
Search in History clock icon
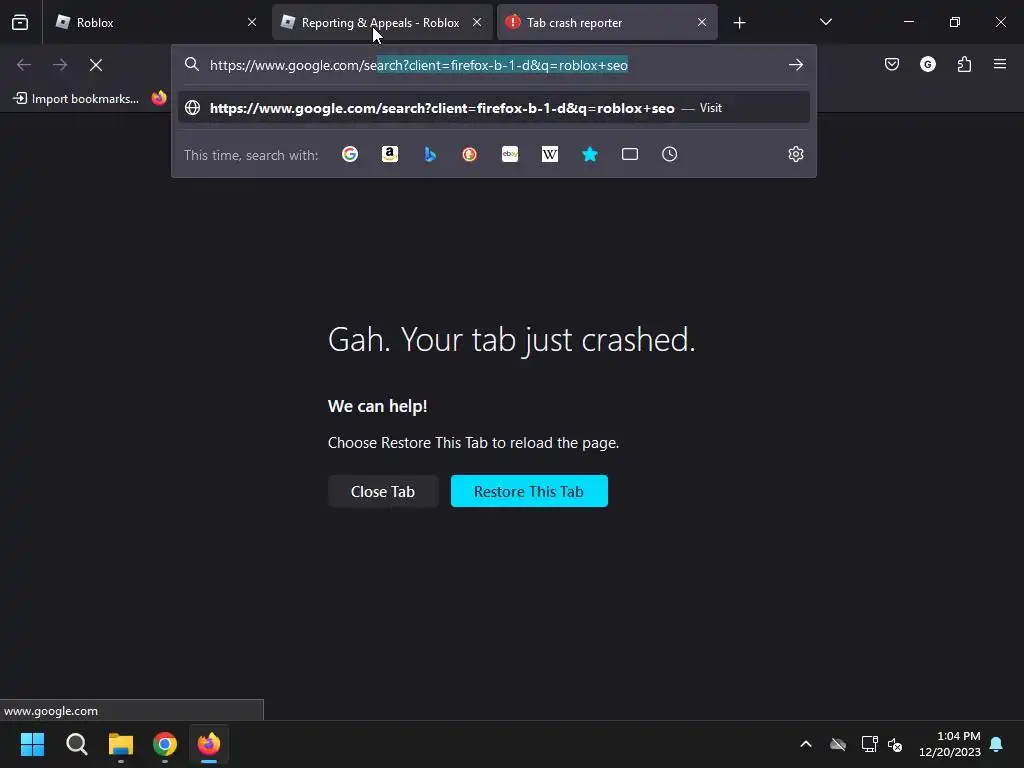point(669,154)
